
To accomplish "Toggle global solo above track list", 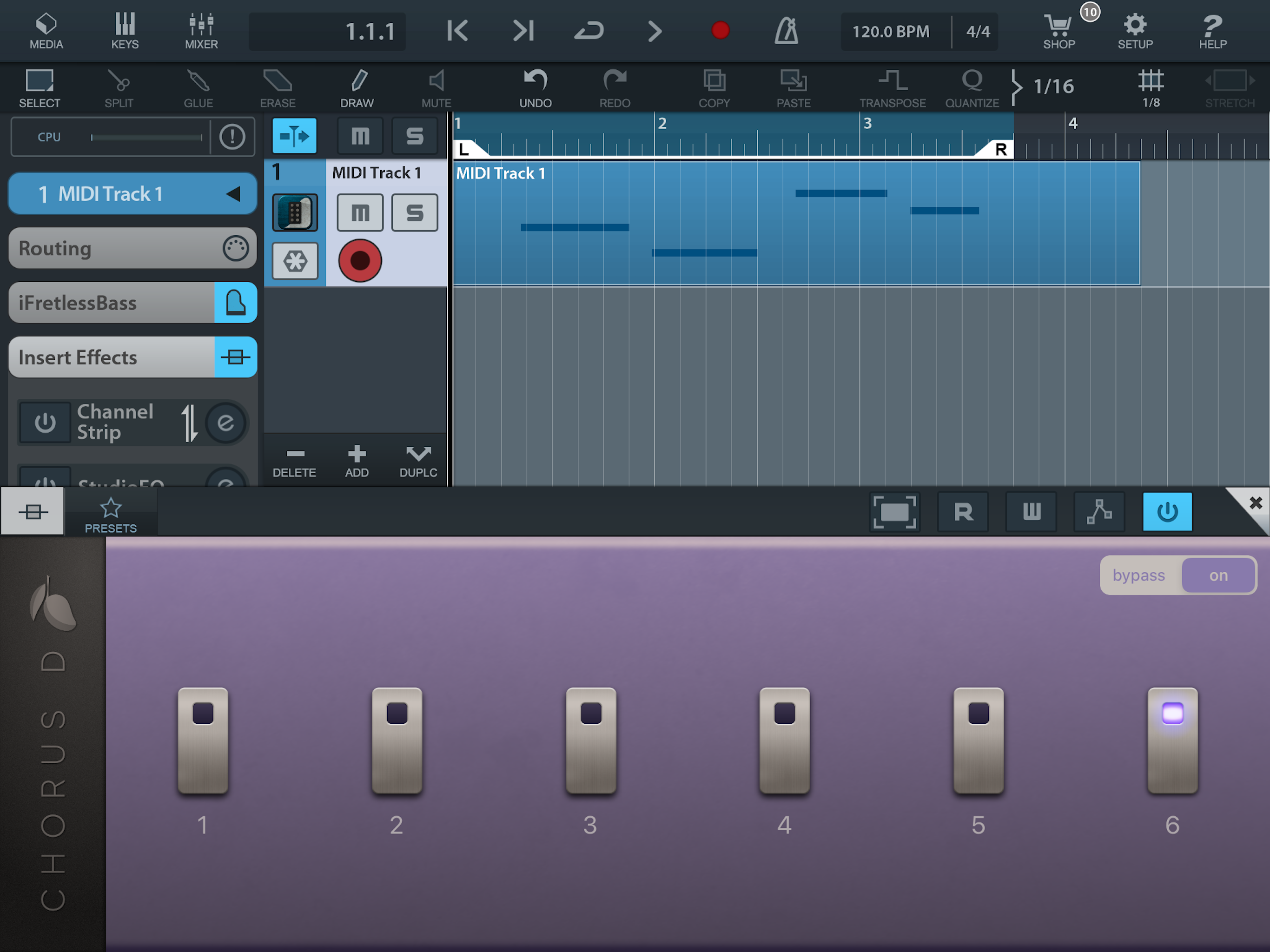I will click(x=415, y=136).
